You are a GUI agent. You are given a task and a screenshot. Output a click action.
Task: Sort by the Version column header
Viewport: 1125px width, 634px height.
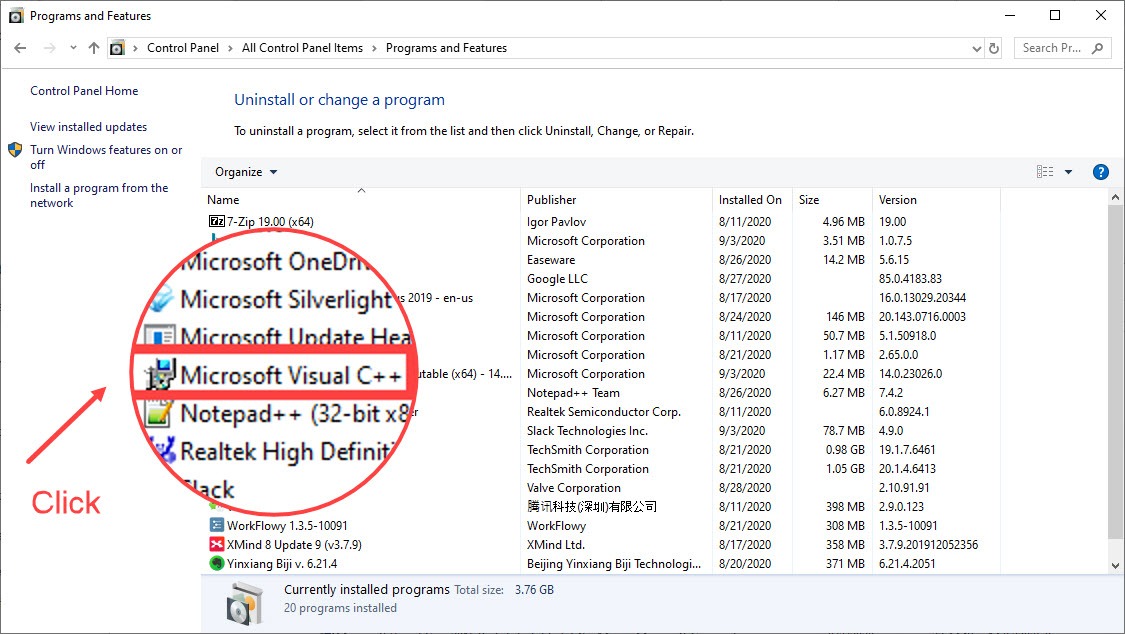tap(936, 200)
